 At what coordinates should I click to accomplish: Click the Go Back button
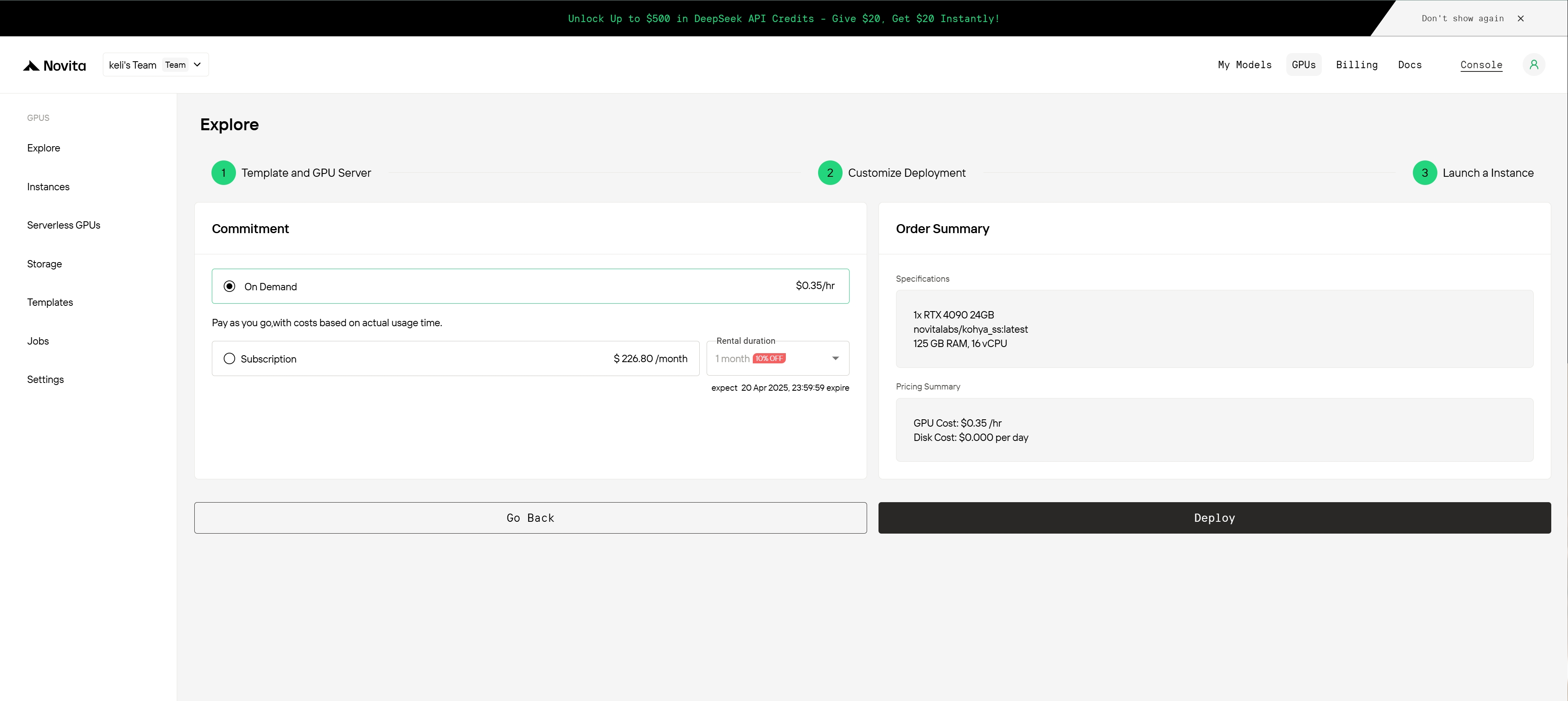530,518
